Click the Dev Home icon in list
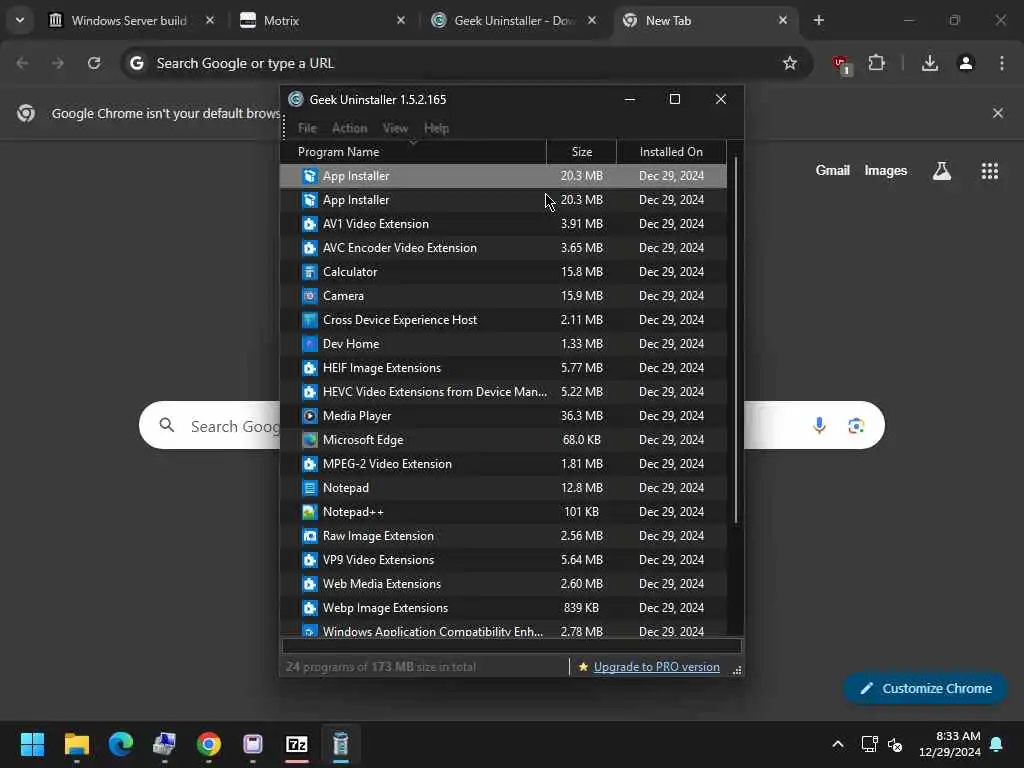Image resolution: width=1024 pixels, height=768 pixels. tap(310, 344)
